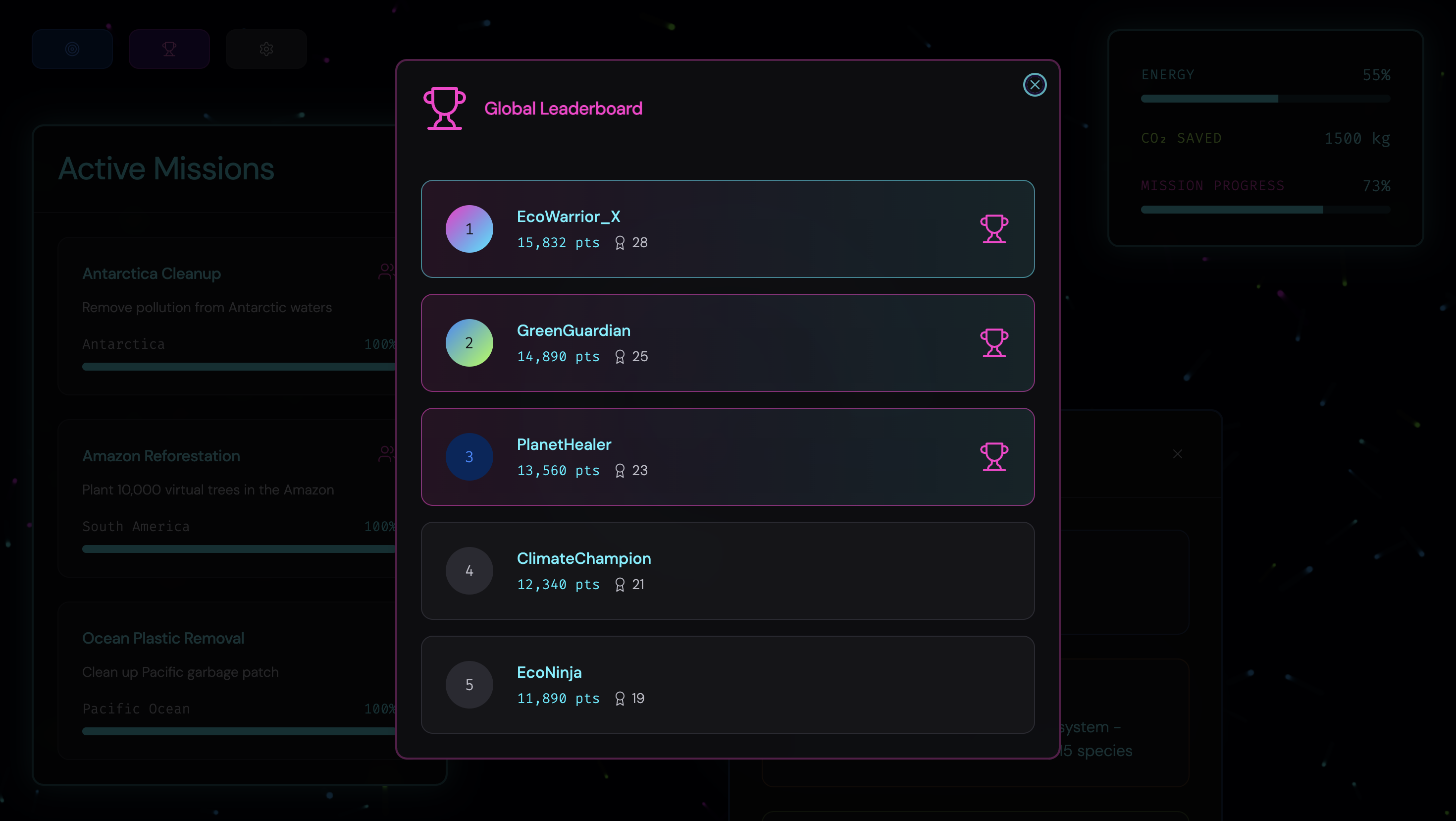Dismiss the panel behind the dialog with the X icon
The image size is (1456, 821).
click(1177, 454)
